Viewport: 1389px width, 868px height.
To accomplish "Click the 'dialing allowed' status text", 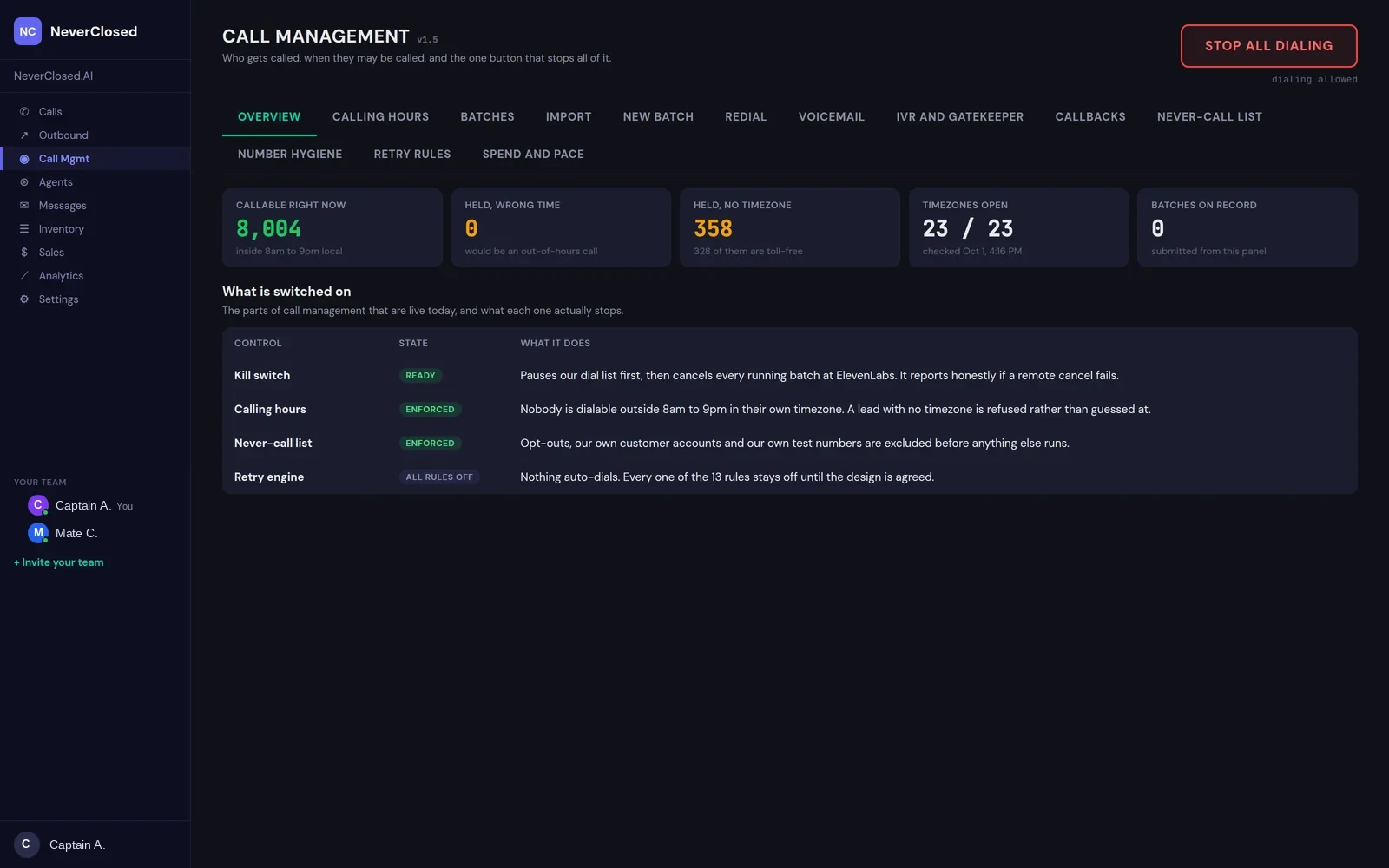I will point(1314,80).
